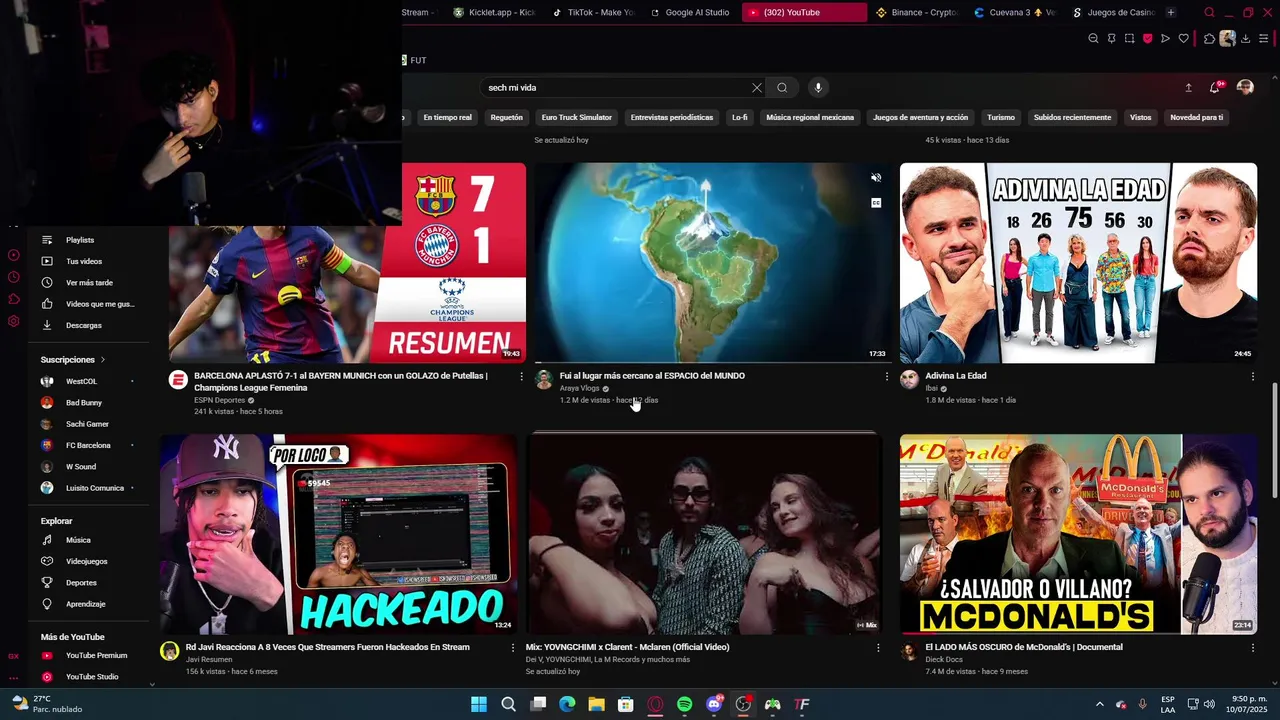The height and width of the screenshot is (720, 1280).
Task: Open Videojuegos under Explorar
Action: click(86, 561)
